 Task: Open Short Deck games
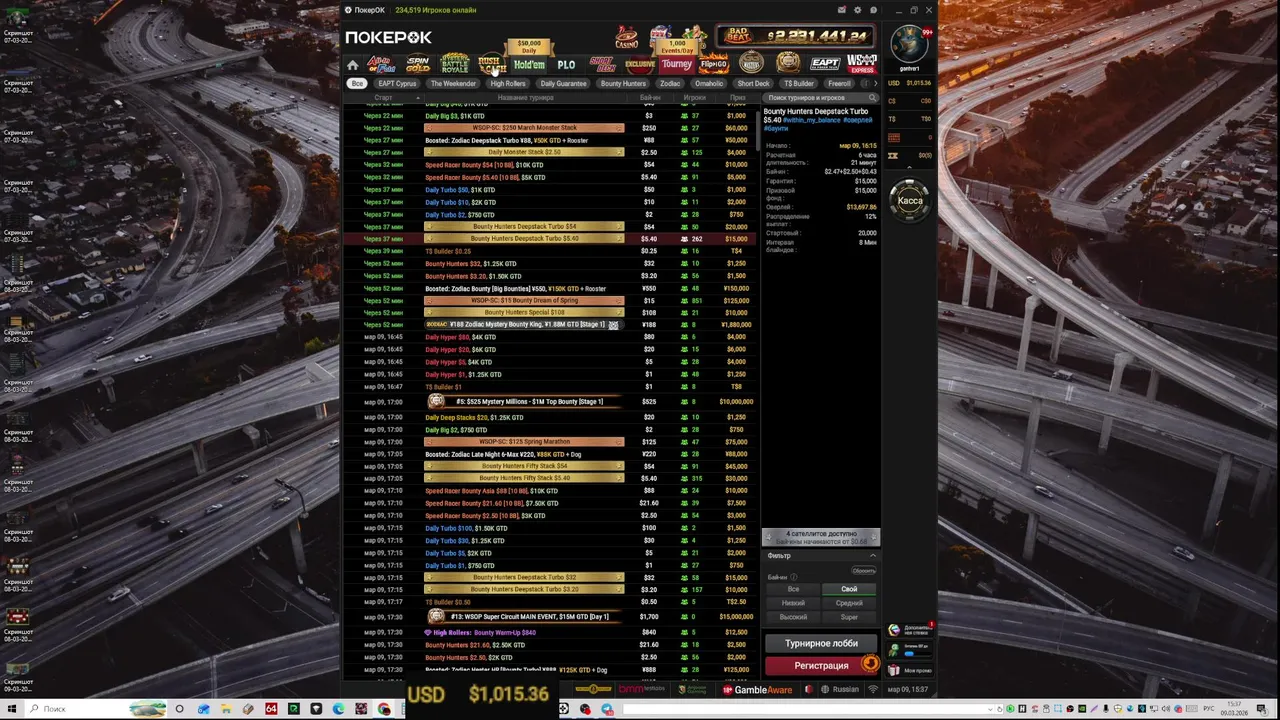(x=602, y=64)
